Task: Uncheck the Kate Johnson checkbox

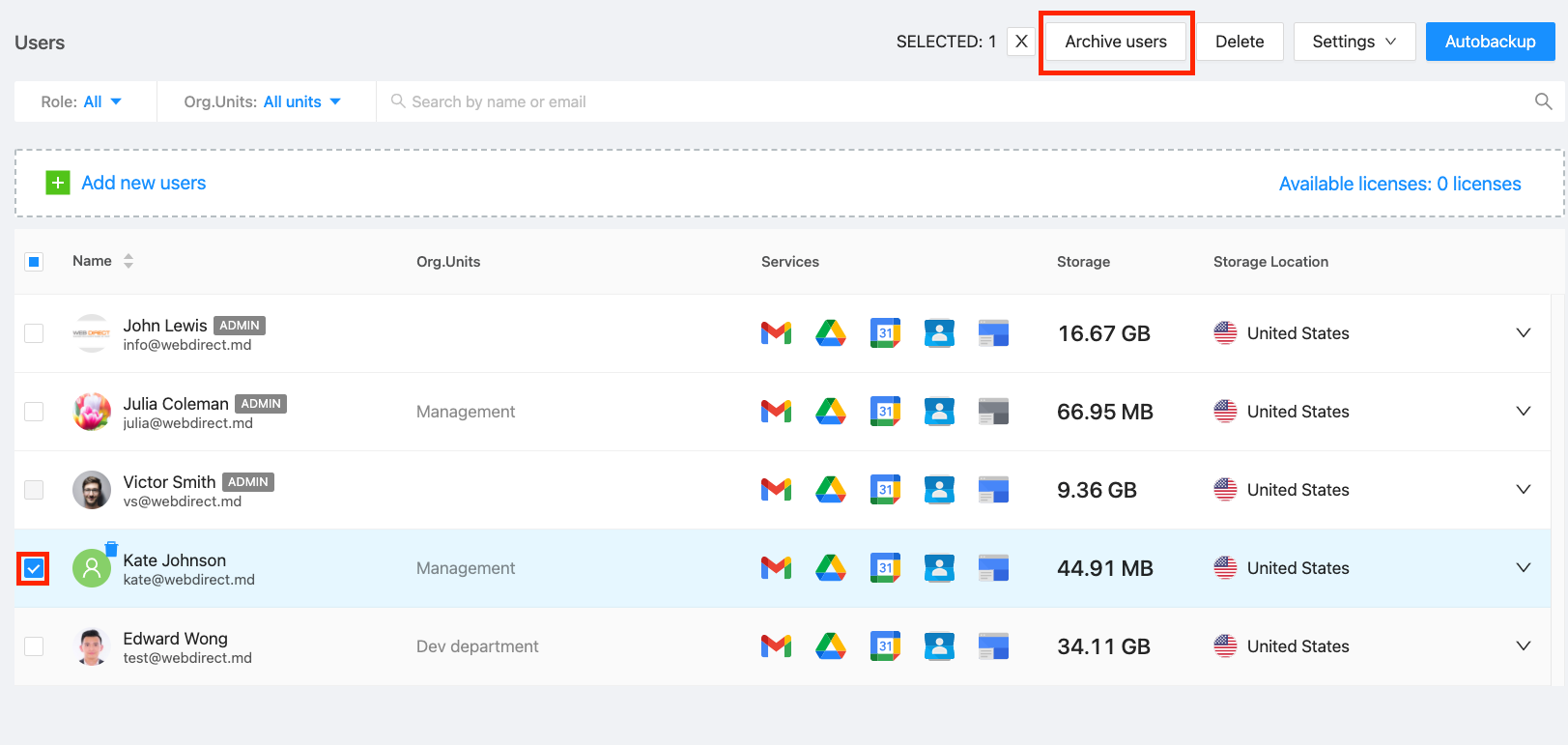Action: click(34, 568)
